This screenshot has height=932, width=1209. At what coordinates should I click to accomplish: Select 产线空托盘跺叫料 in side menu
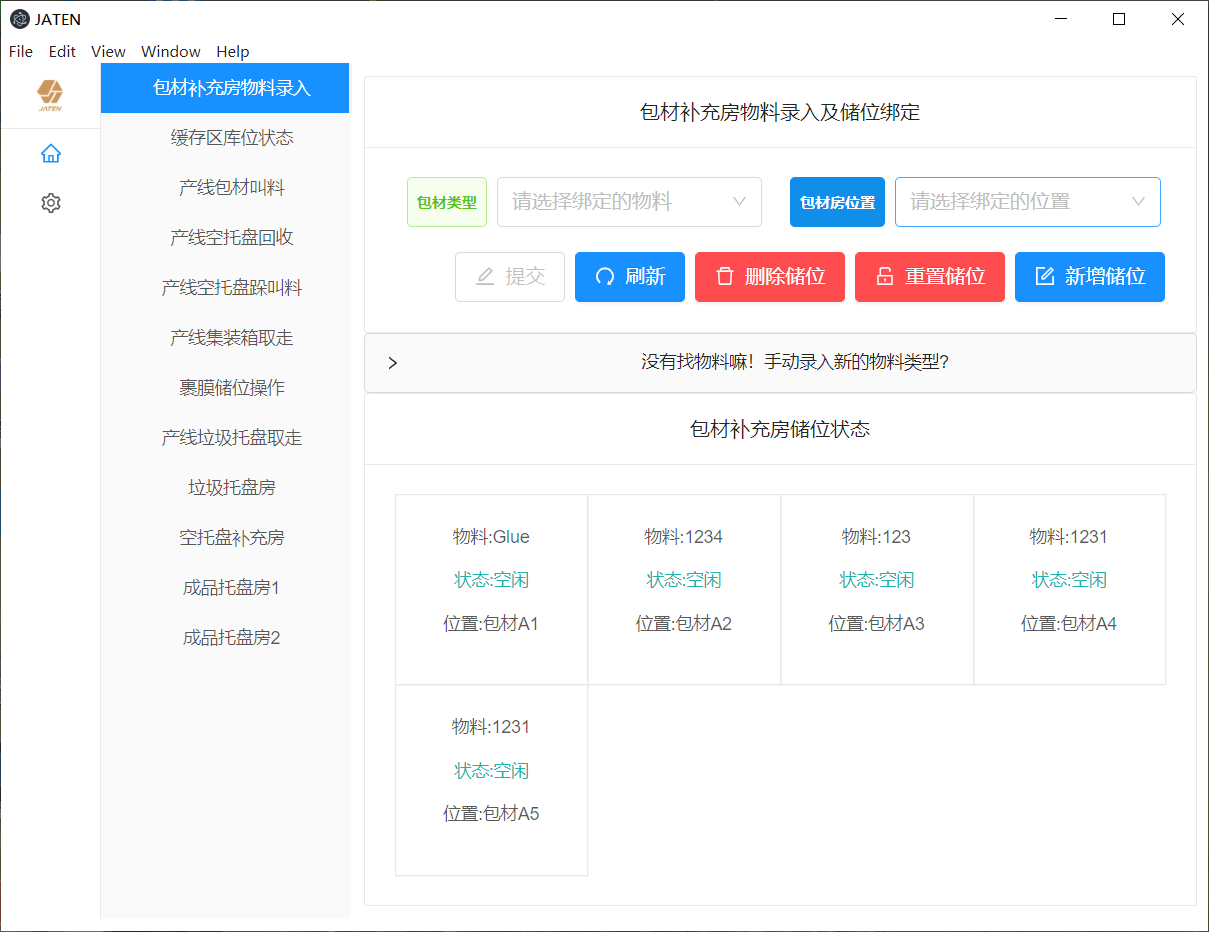225,288
